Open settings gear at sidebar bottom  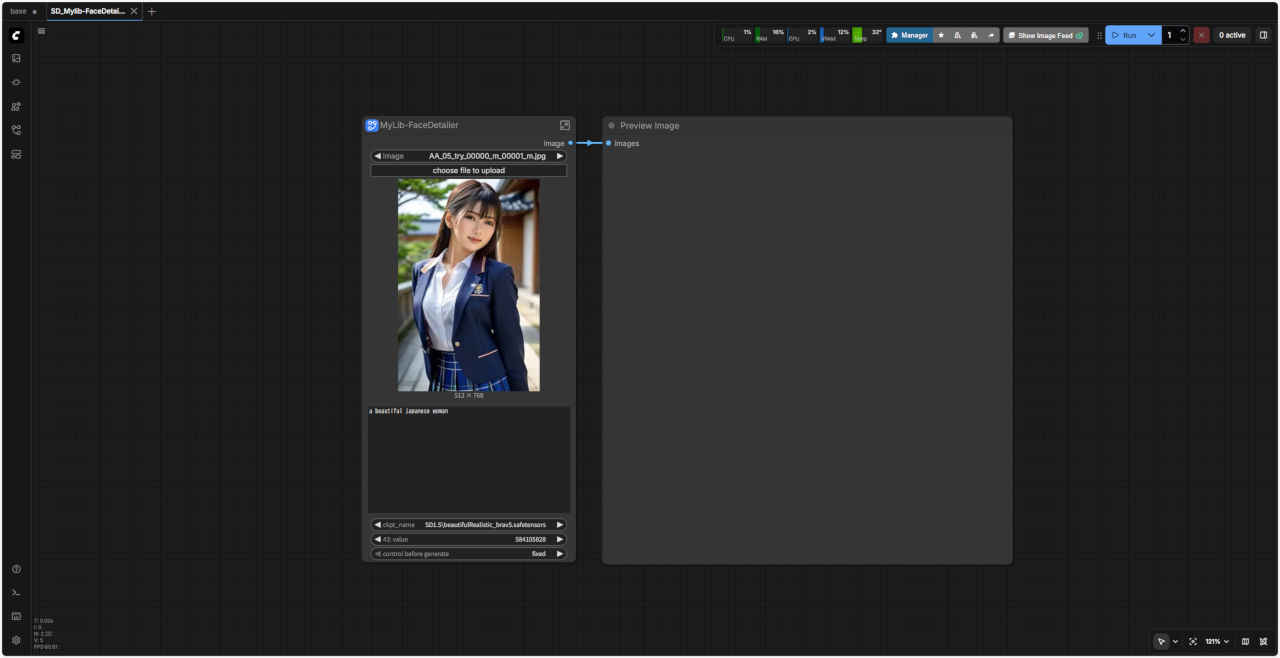coord(16,640)
